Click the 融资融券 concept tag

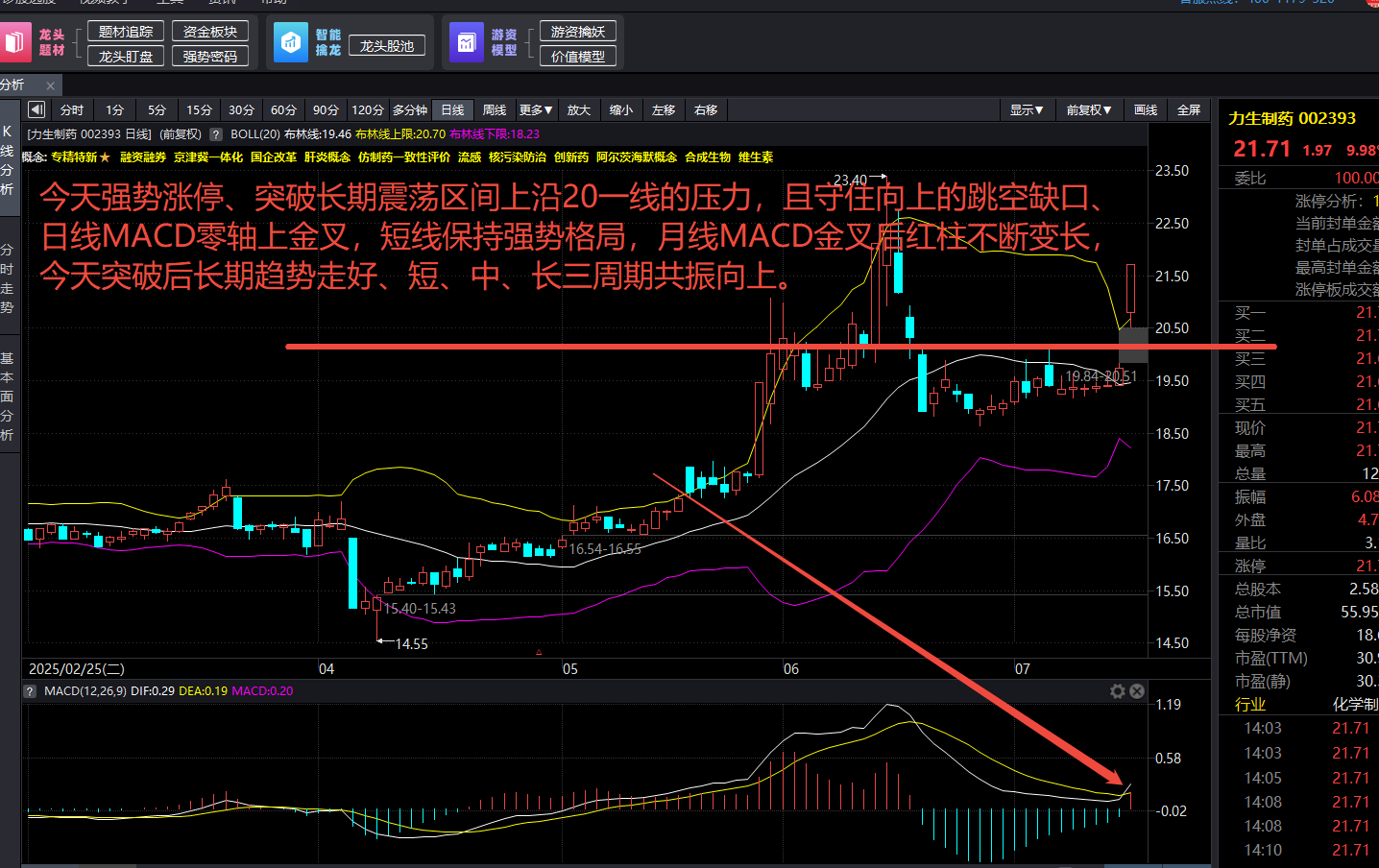tap(143, 157)
